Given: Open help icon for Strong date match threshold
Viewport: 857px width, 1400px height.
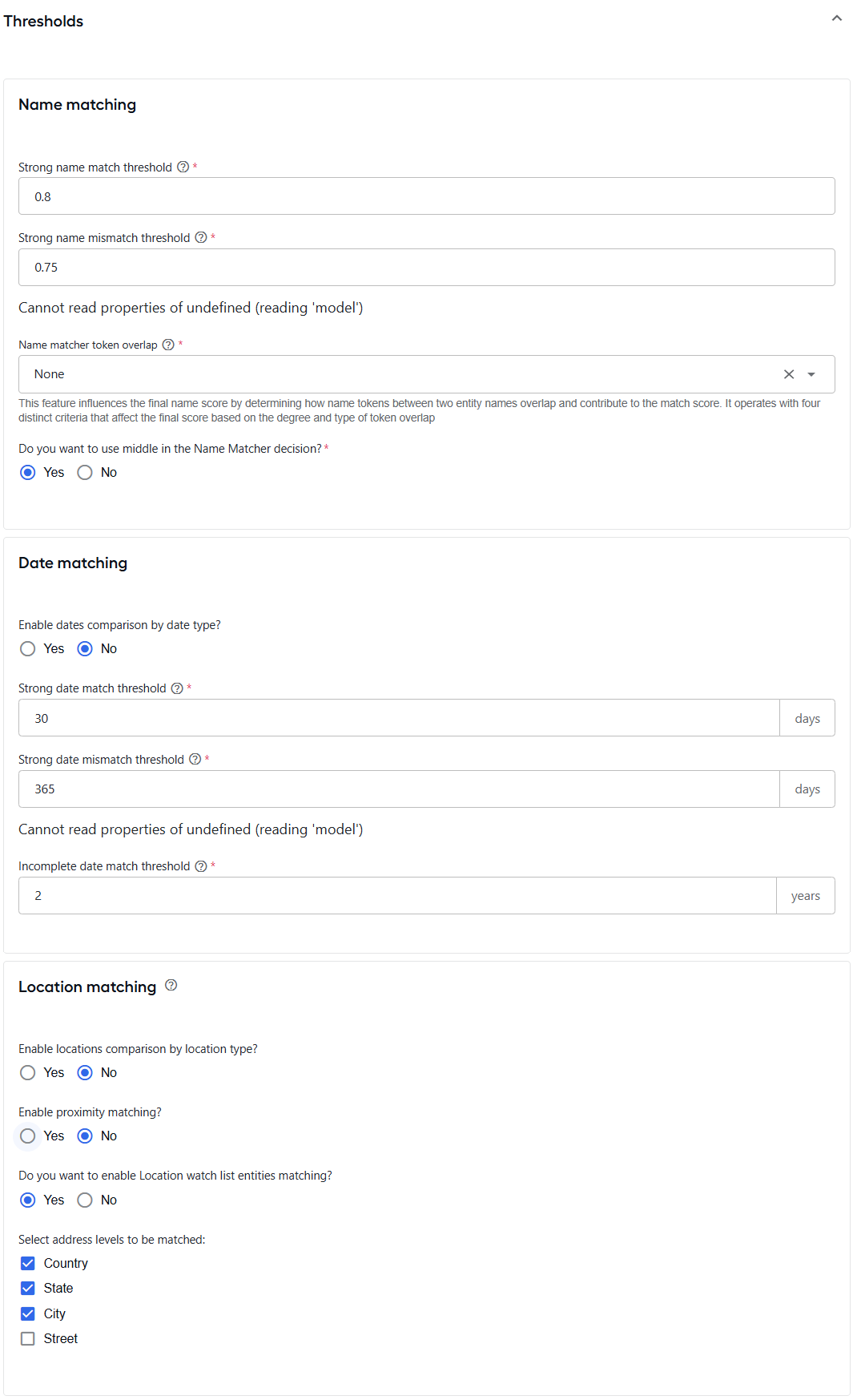Looking at the screenshot, I should pos(177,688).
